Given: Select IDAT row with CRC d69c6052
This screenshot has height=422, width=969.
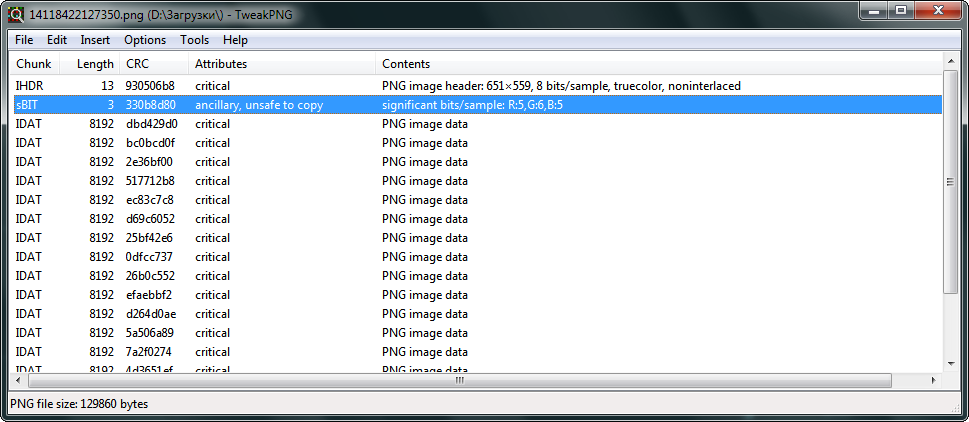Looking at the screenshot, I should (x=476, y=219).
